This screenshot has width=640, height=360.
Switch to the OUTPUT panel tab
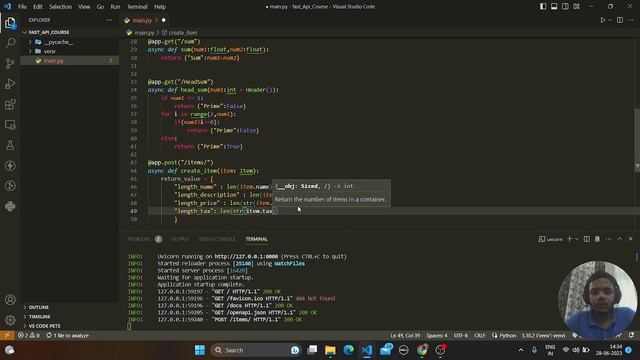coord(180,239)
